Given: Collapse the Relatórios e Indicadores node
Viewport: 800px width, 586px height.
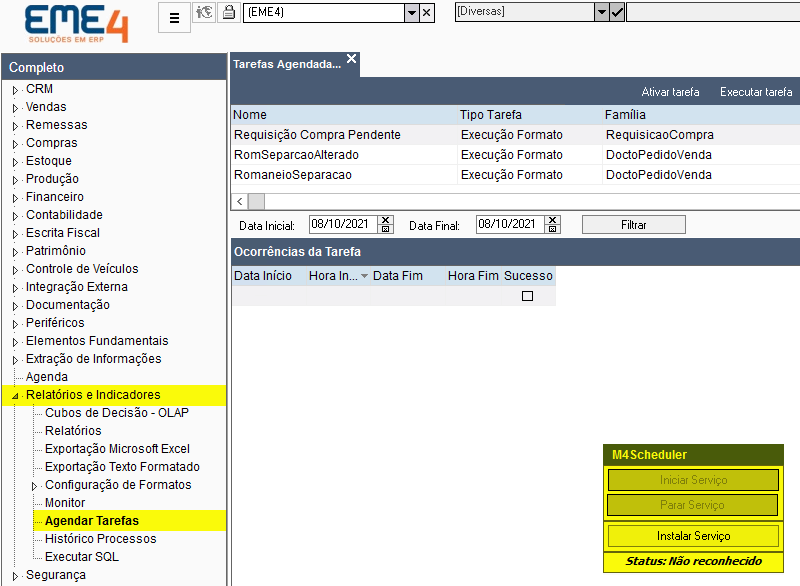Looking at the screenshot, I should click(x=15, y=396).
